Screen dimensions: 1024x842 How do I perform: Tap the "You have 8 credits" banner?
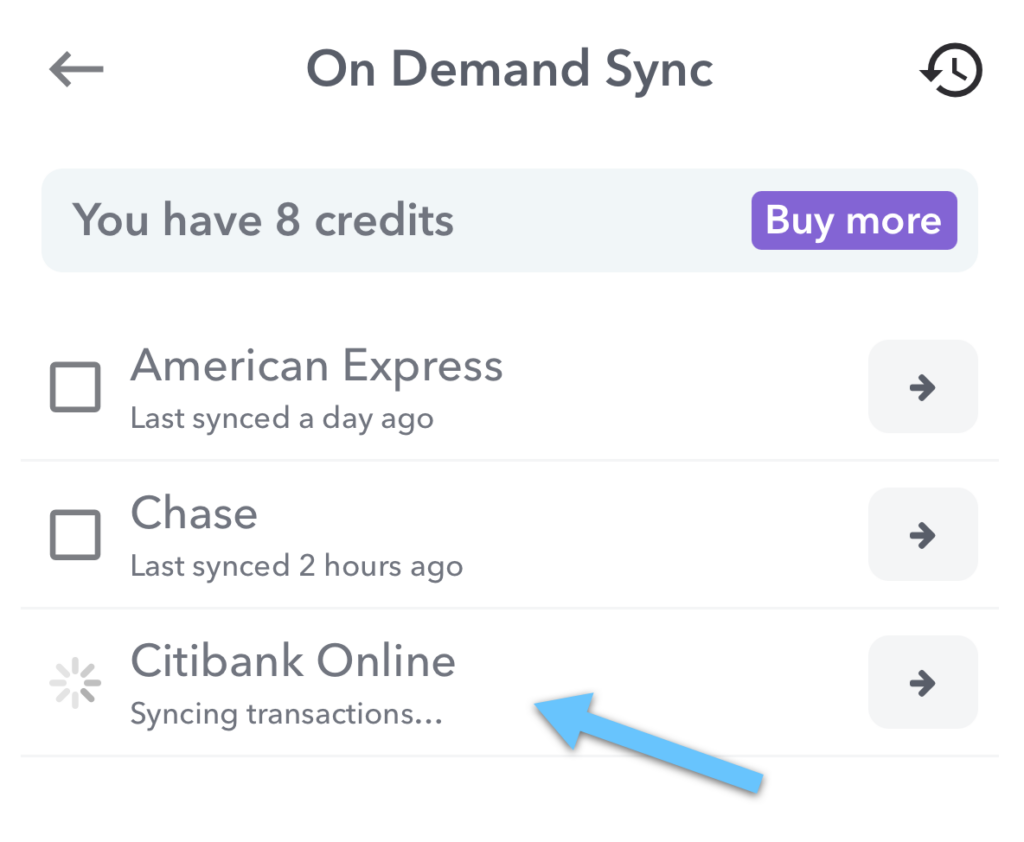click(265, 220)
